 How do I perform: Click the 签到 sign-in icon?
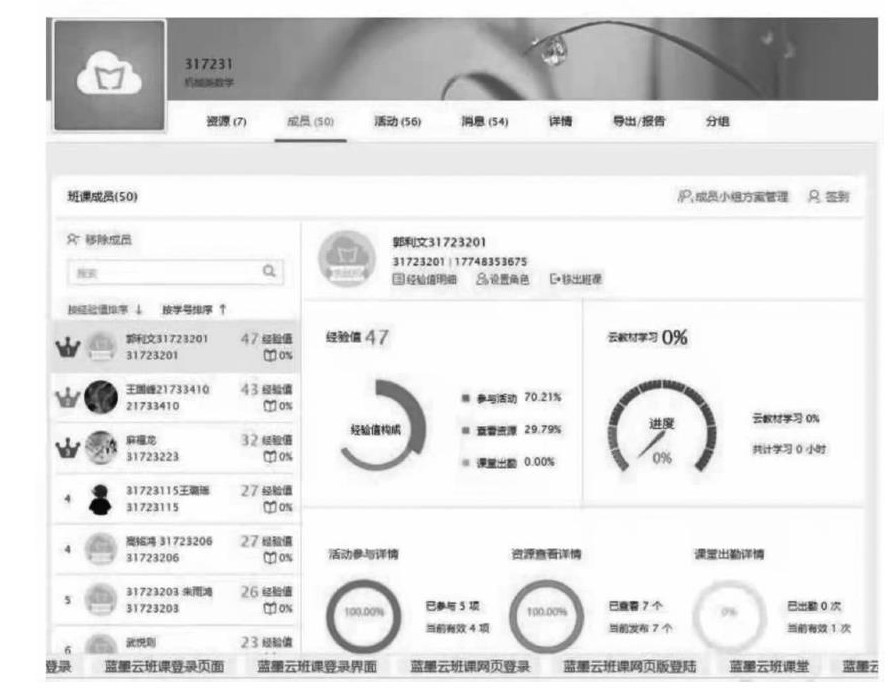click(x=816, y=197)
